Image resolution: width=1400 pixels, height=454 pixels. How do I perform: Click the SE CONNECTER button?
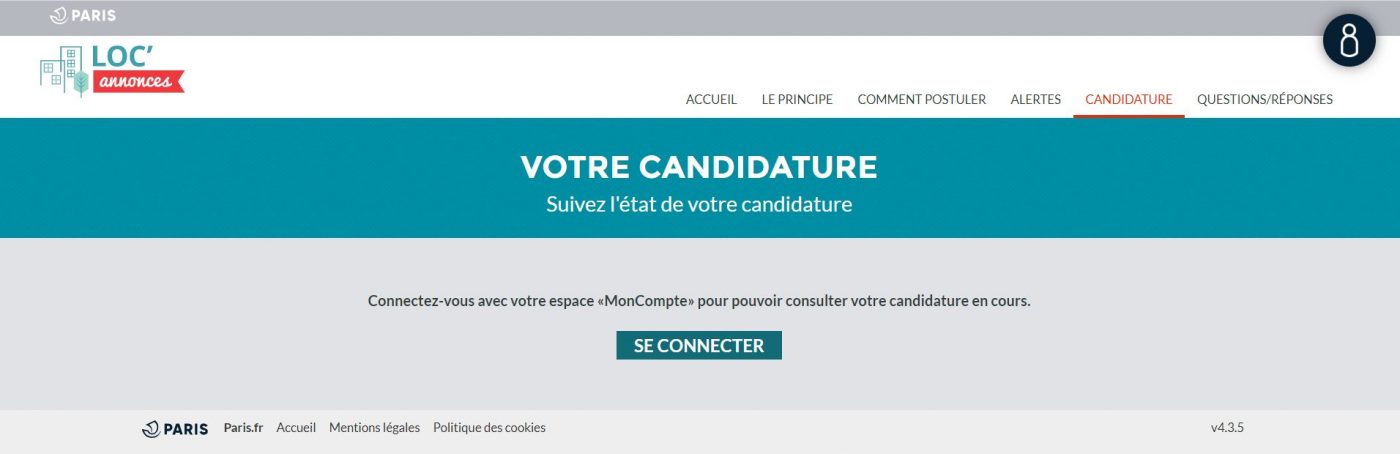tap(699, 345)
